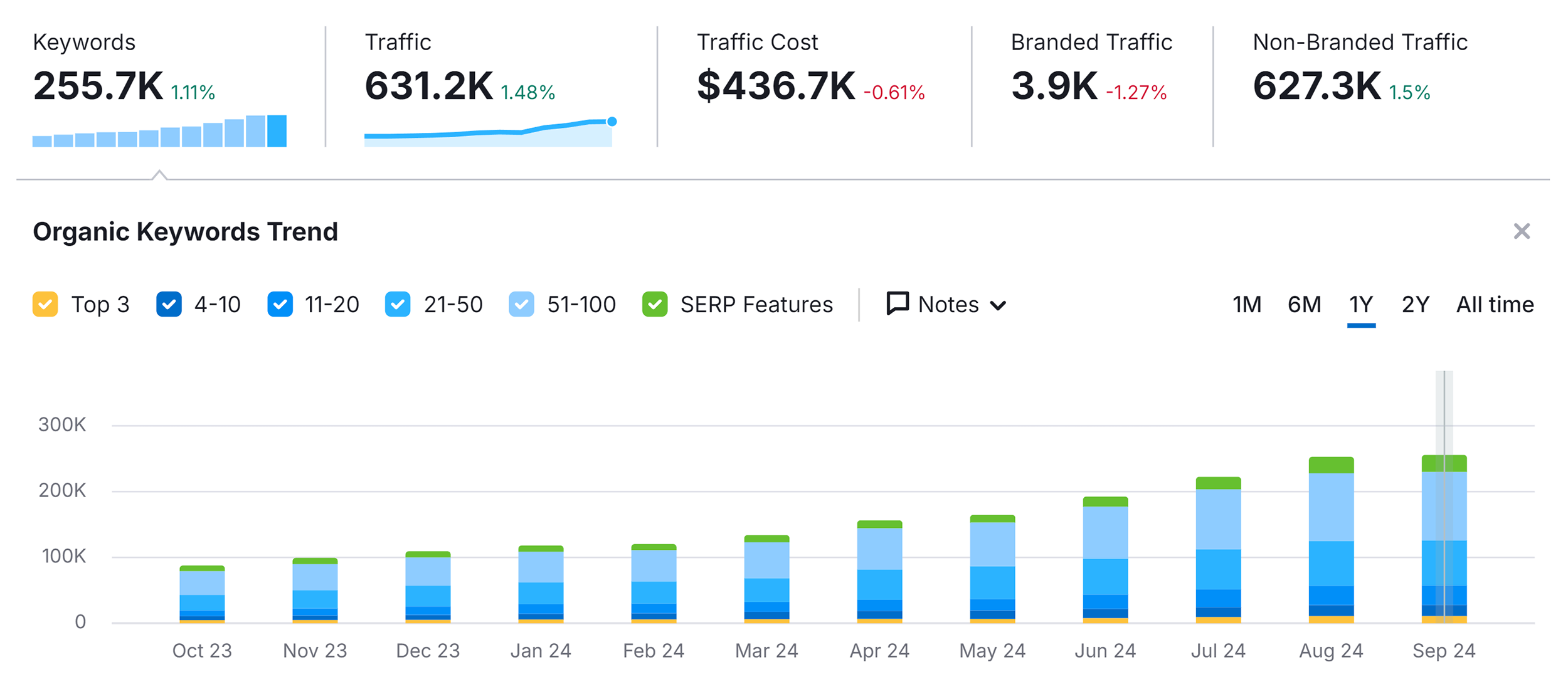Screen dimensions: 1568x699
Task: Open the Traffic Cost metric value
Action: pyautogui.click(x=776, y=86)
